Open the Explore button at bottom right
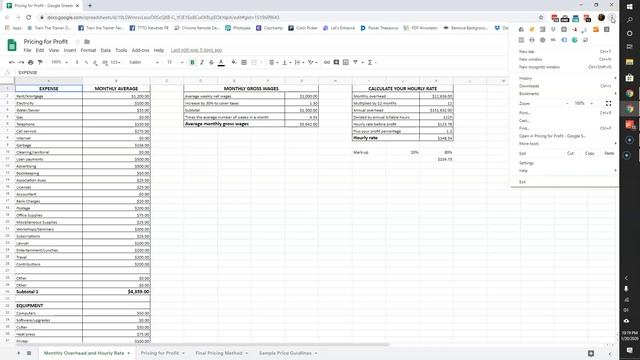Screen dimensions: 640x360 point(591,353)
